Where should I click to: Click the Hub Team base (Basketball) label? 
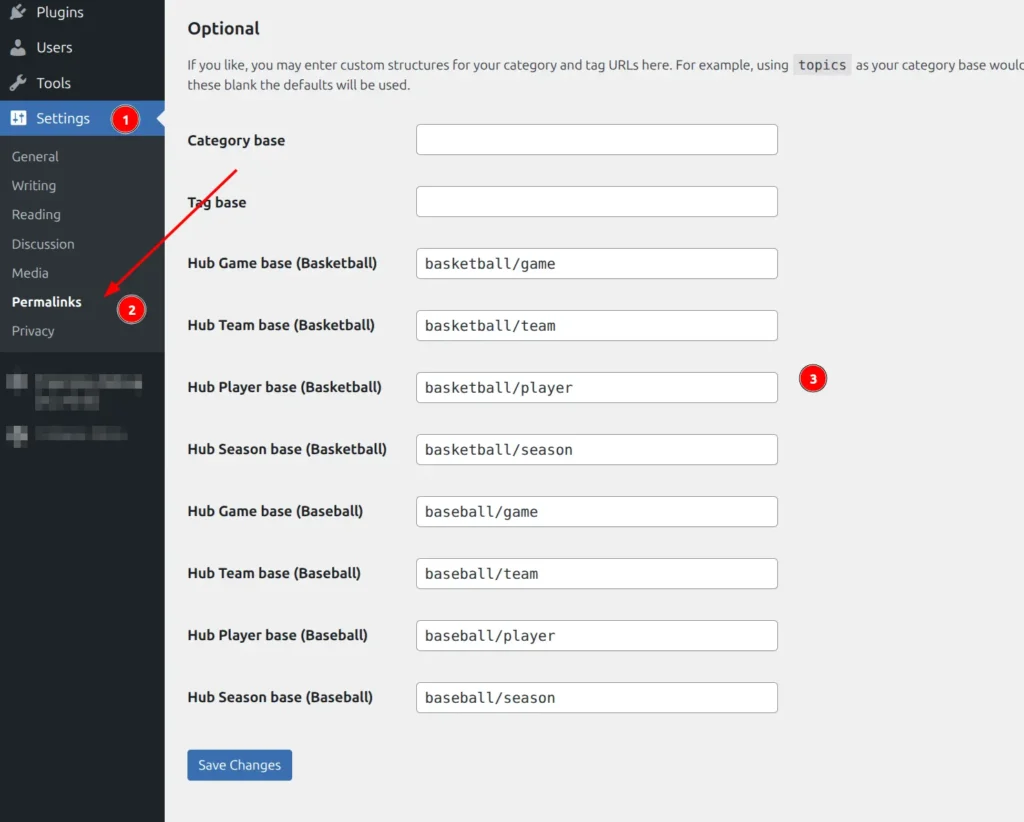(x=281, y=325)
